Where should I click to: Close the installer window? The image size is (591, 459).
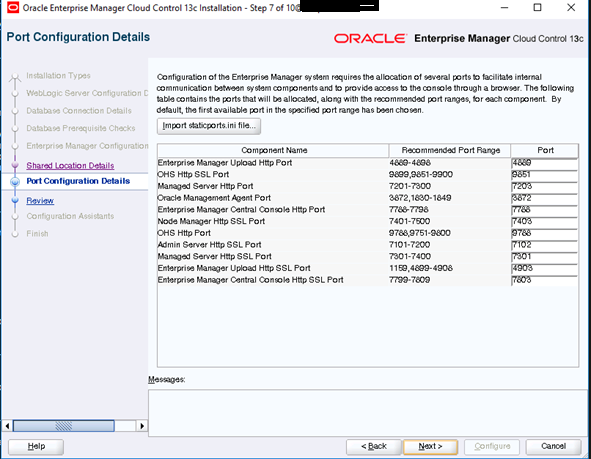point(571,8)
